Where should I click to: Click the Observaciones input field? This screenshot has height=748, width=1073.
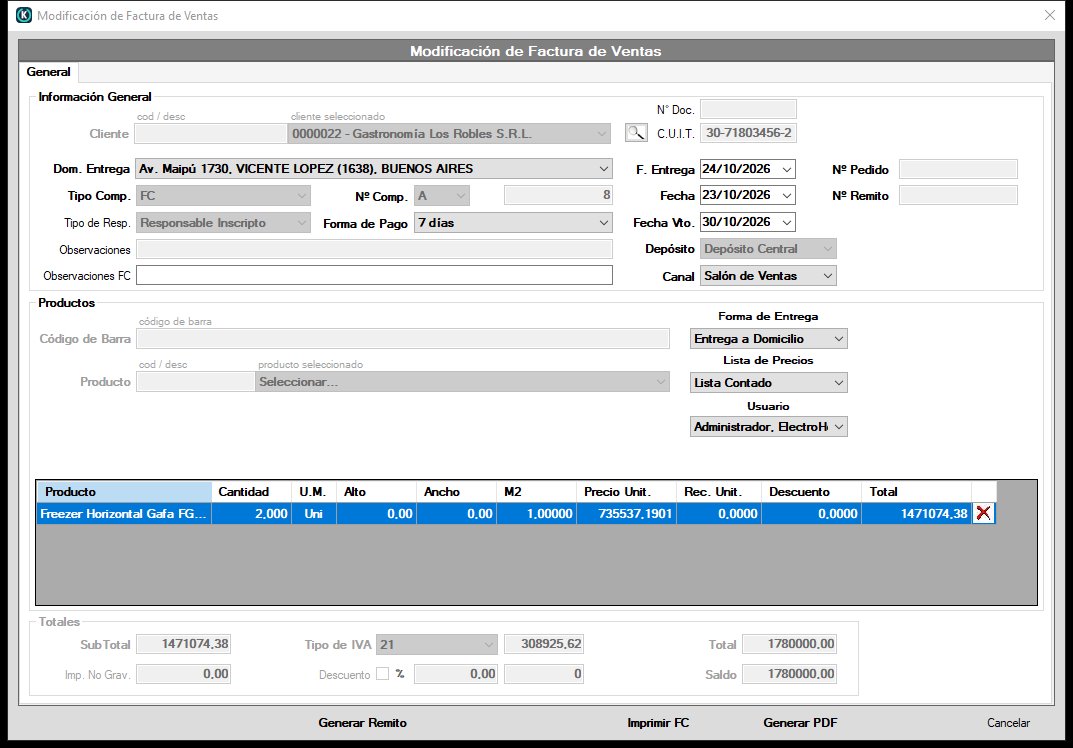[374, 249]
